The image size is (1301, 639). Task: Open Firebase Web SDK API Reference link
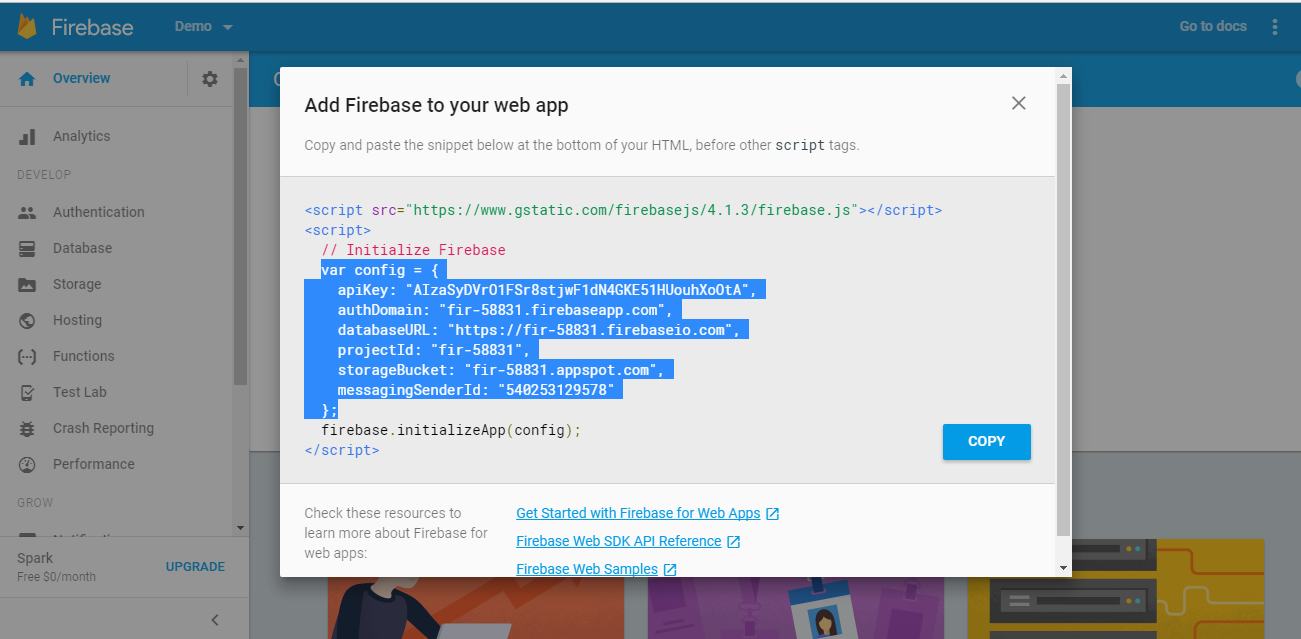[618, 541]
